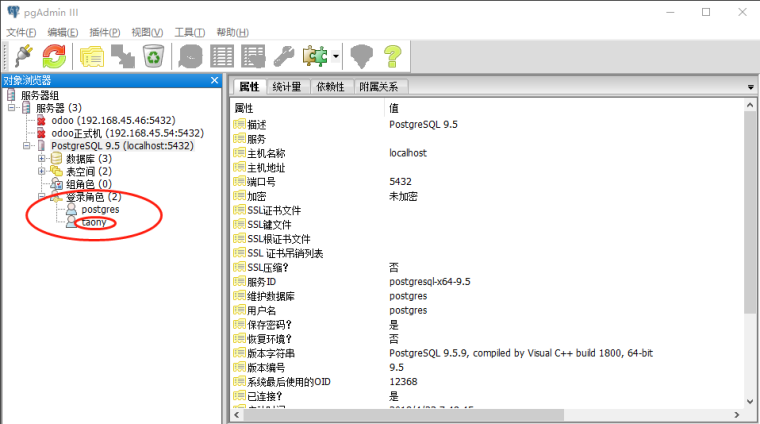Open the 工具(T) menu
The image size is (760, 424).
[190, 32]
